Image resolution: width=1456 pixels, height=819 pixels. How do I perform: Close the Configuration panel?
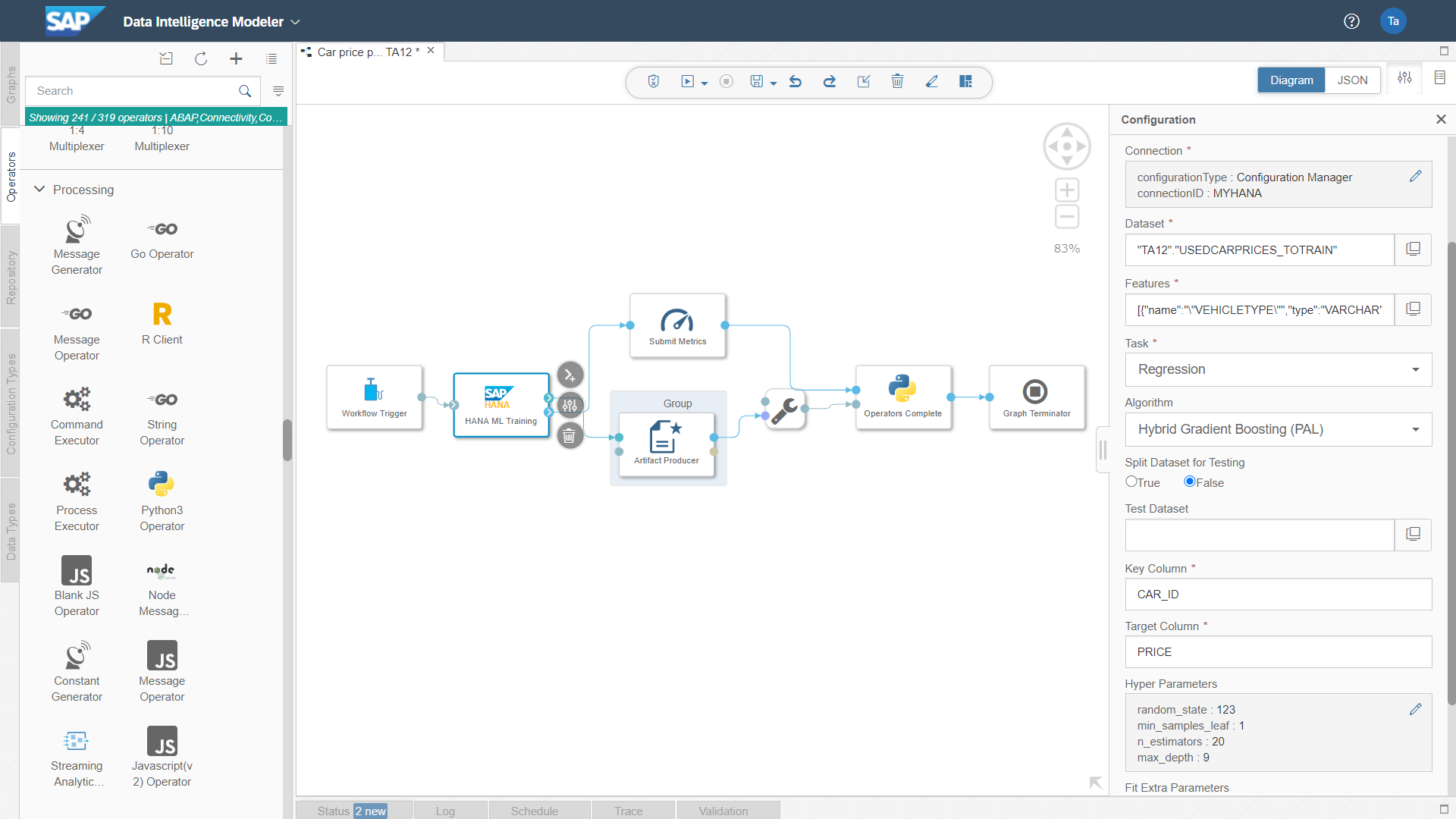coord(1442,119)
